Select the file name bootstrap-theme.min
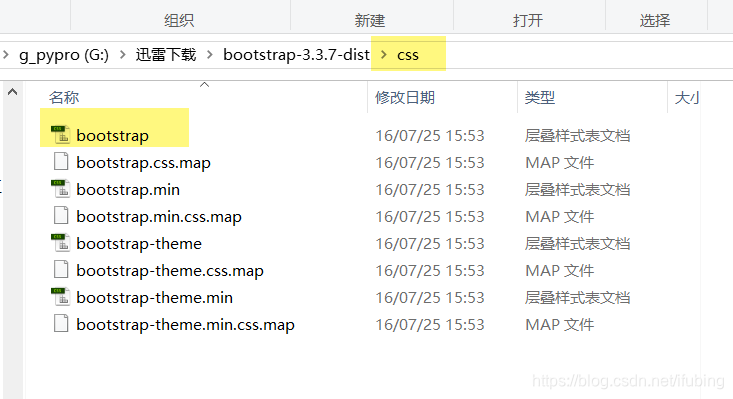The height and width of the screenshot is (399, 733). (x=154, y=298)
